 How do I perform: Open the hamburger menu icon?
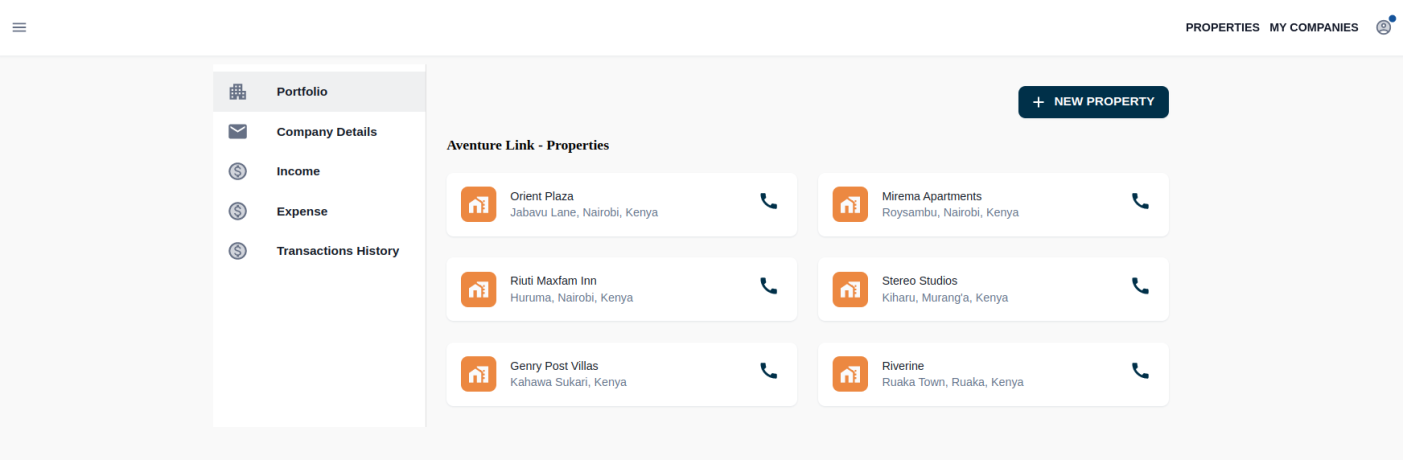tap(19, 27)
